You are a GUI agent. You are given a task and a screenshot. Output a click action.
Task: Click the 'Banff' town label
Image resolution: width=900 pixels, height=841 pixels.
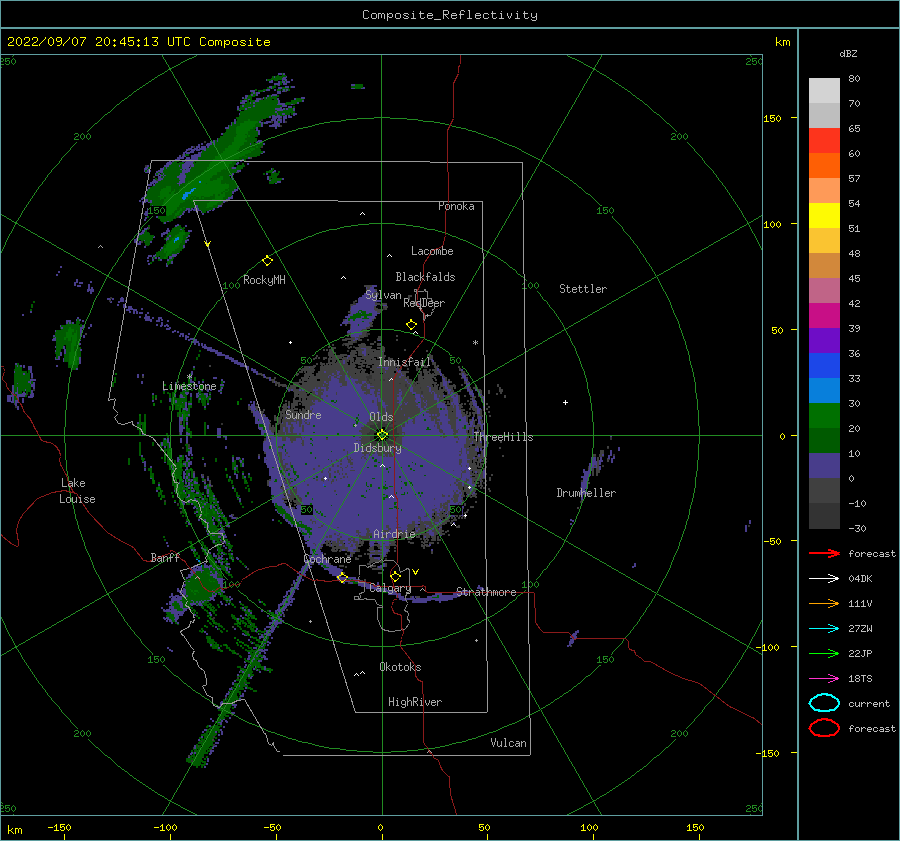tap(165, 557)
